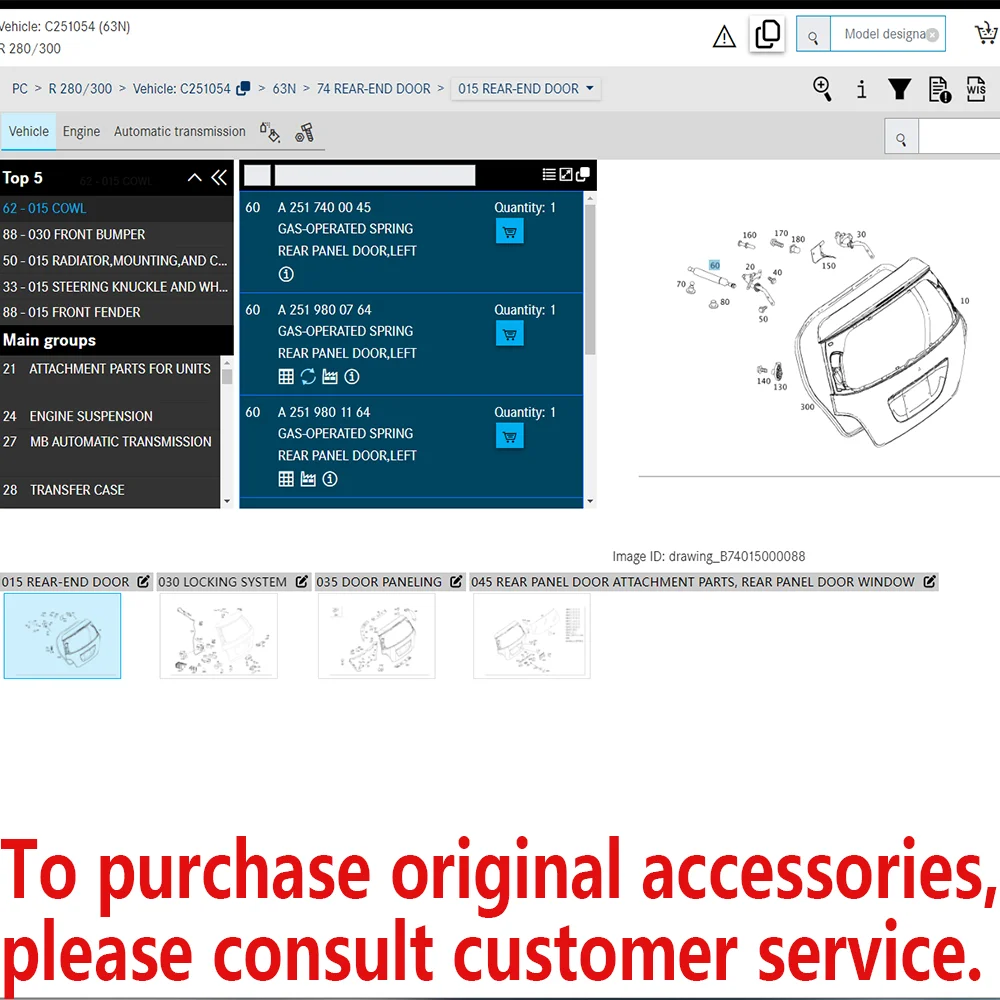Open 88 - 030 FRONT BUMPER
The height and width of the screenshot is (1000, 1000).
click(x=116, y=235)
